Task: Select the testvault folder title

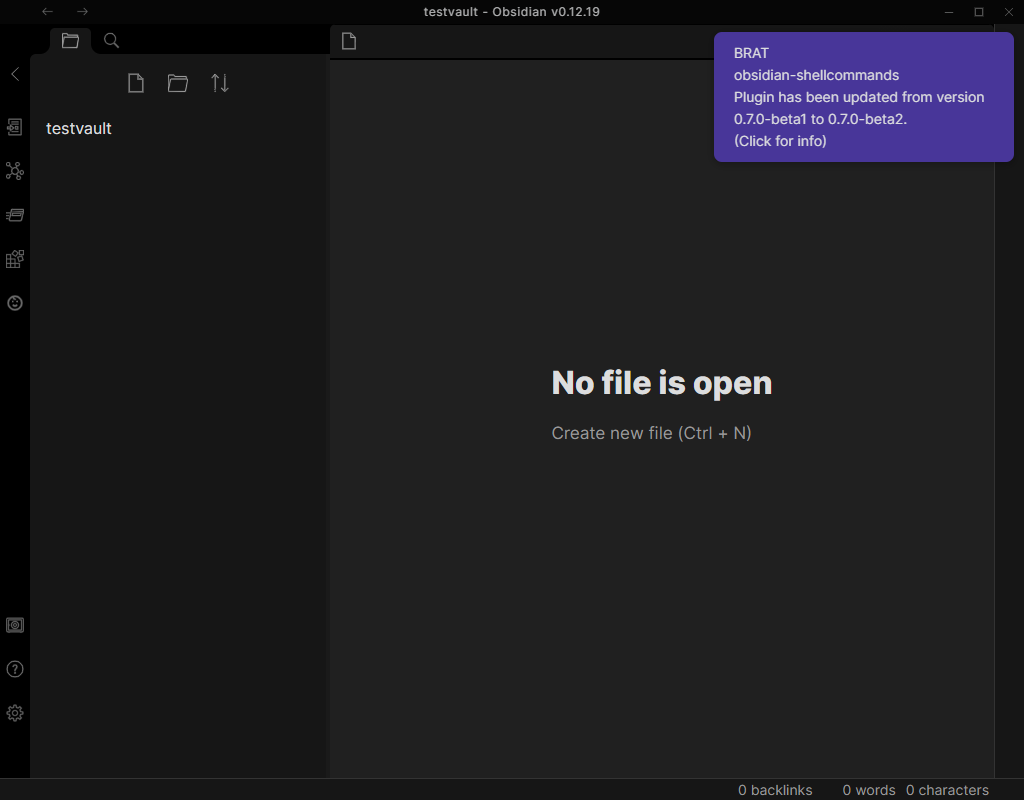Action: (79, 129)
